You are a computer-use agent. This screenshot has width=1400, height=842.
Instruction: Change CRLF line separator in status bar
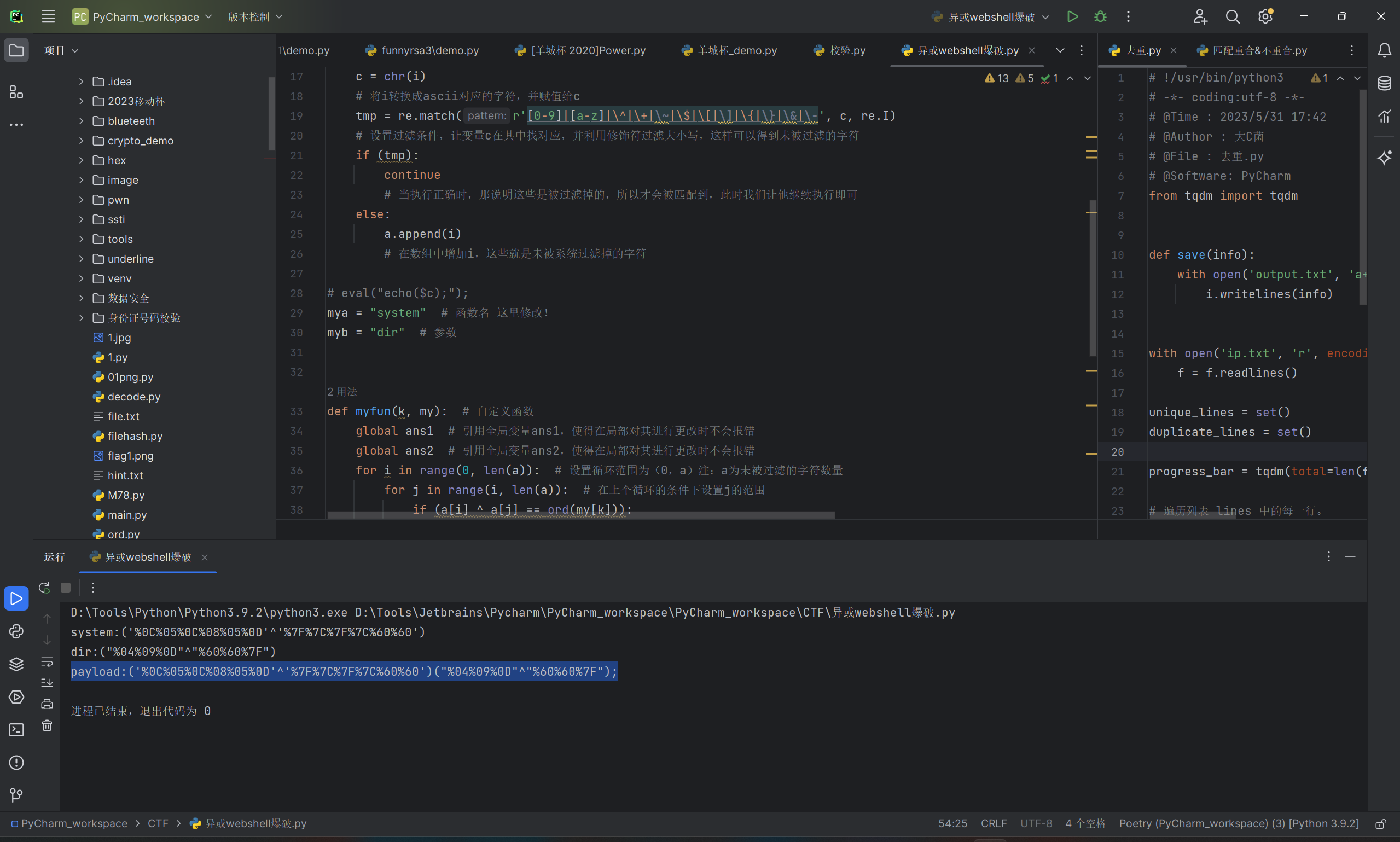[994, 823]
